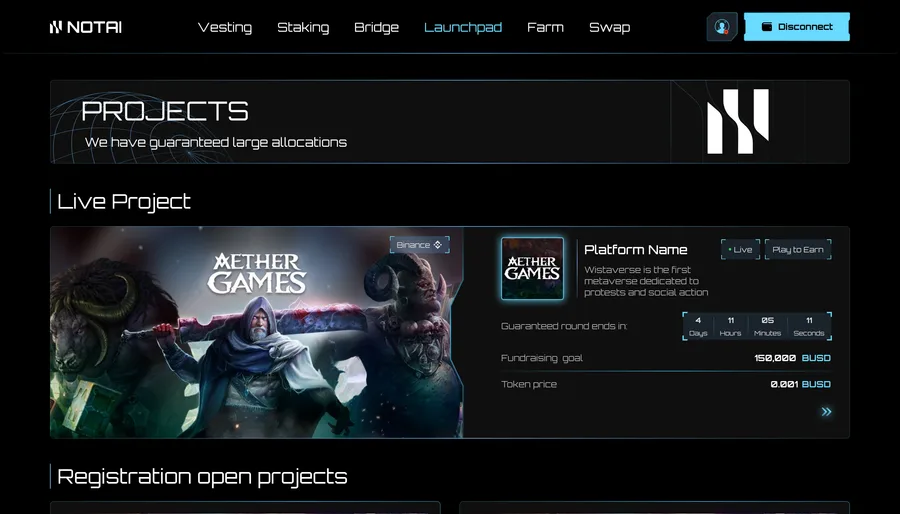
Task: Click the Live status tag
Action: pyautogui.click(x=740, y=250)
